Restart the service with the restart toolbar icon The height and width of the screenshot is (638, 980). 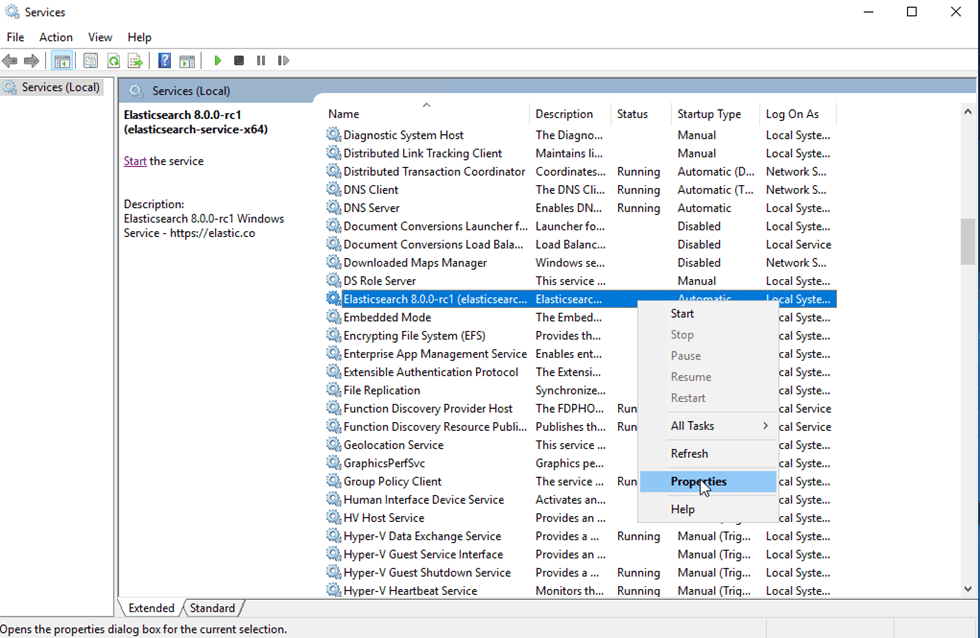pyautogui.click(x=283, y=60)
